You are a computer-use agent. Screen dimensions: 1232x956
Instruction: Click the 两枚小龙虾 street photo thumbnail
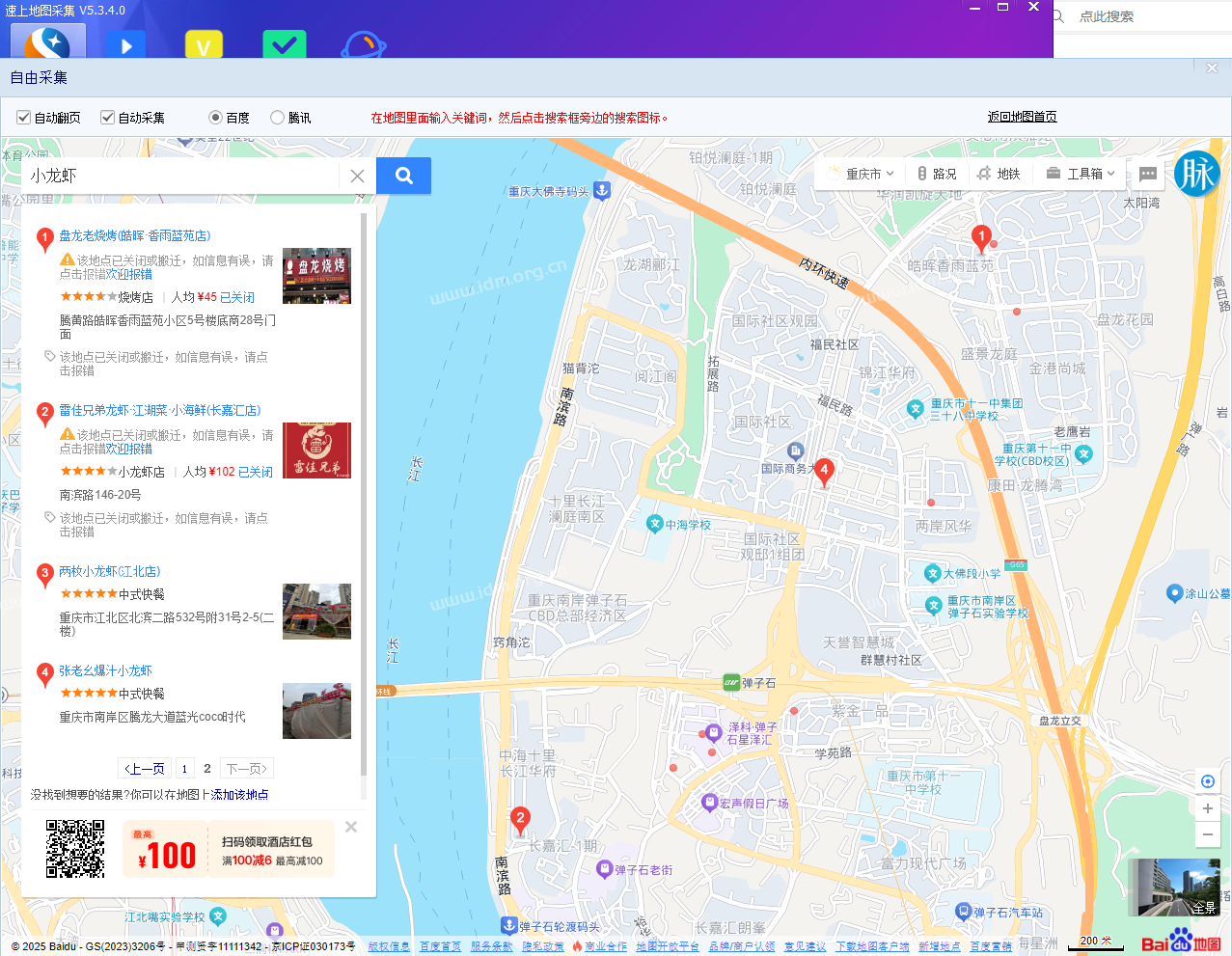point(316,612)
